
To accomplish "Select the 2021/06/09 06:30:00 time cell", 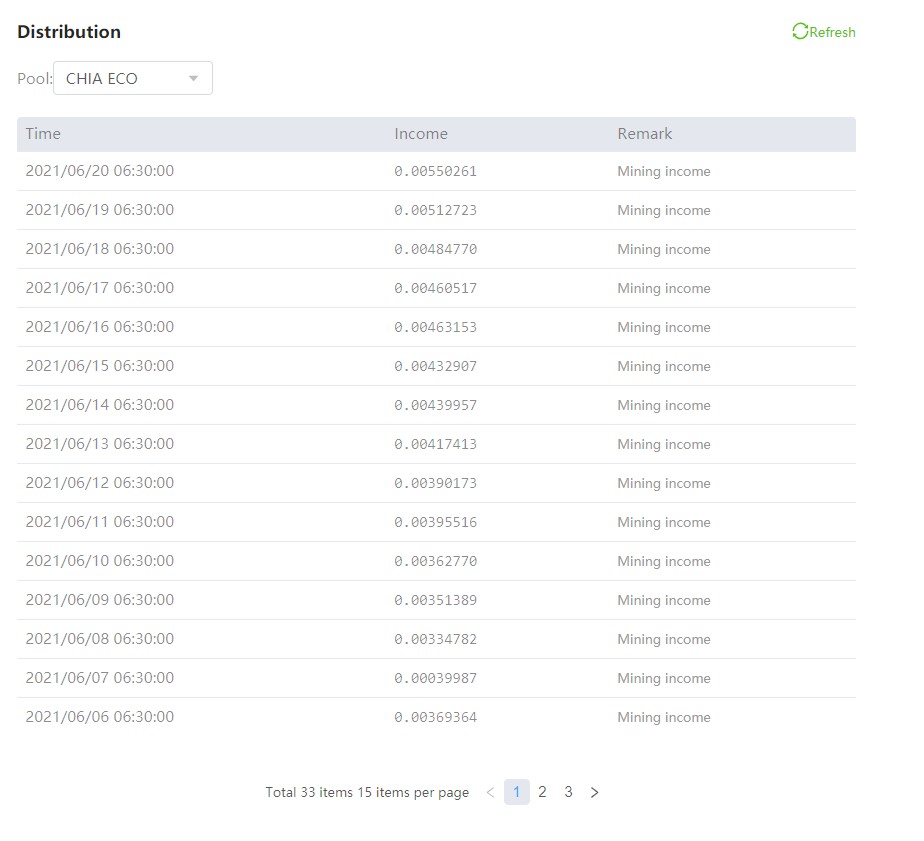I will pos(100,599).
